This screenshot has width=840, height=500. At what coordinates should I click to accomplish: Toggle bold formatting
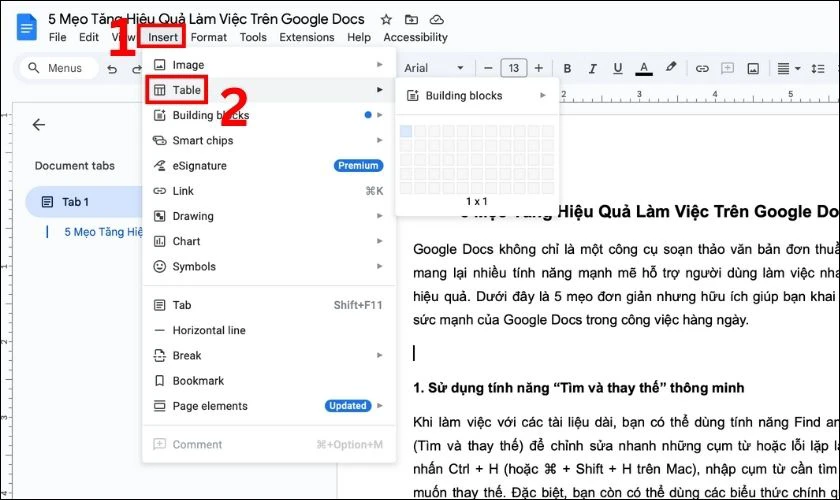(567, 69)
